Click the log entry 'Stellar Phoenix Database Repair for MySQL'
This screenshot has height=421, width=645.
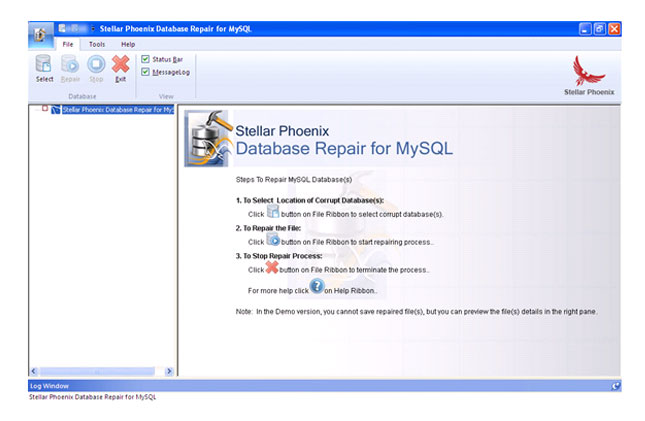pyautogui.click(x=93, y=397)
